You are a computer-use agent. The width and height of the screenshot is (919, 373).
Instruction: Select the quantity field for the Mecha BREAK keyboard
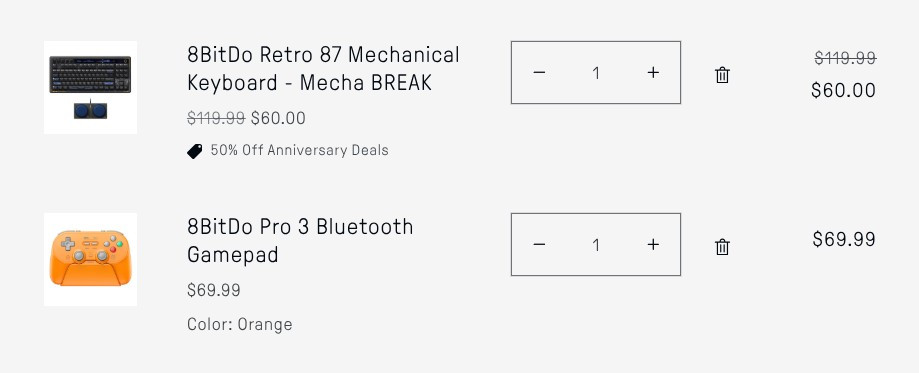click(596, 73)
